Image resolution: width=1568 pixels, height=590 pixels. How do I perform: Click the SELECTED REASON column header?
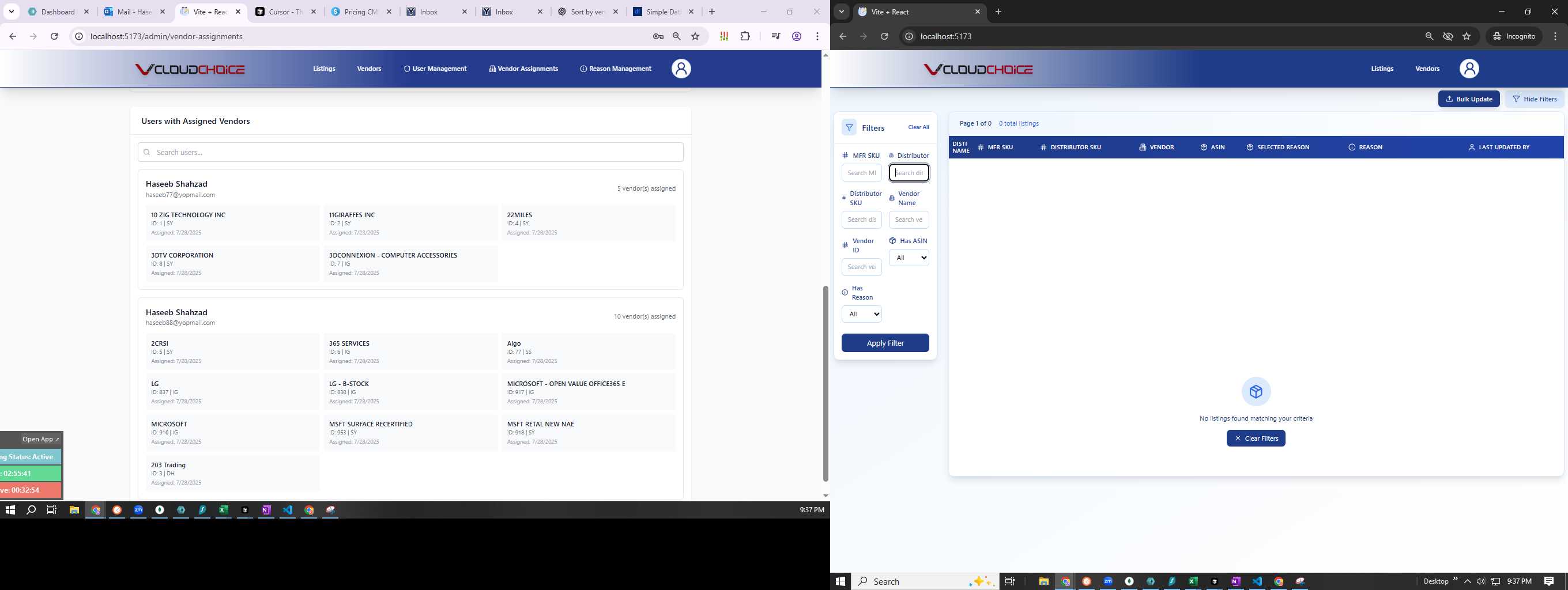(x=1277, y=147)
